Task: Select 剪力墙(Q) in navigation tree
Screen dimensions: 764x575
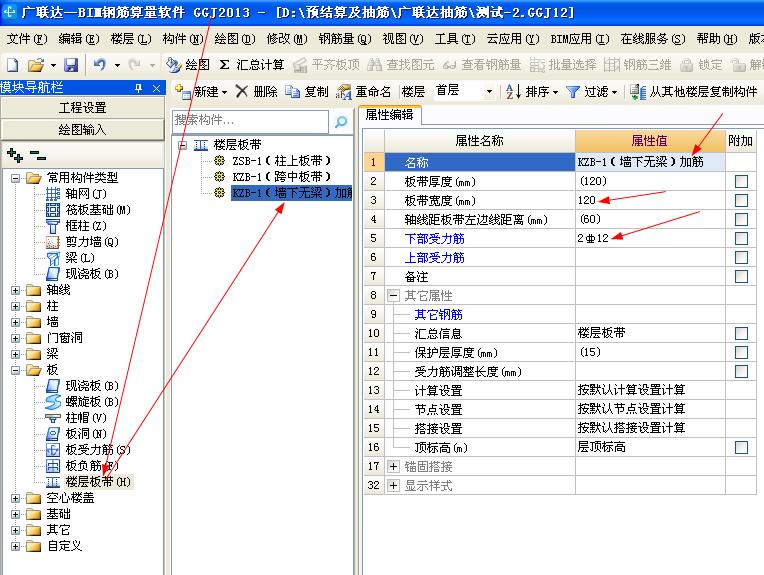Action: (92, 242)
